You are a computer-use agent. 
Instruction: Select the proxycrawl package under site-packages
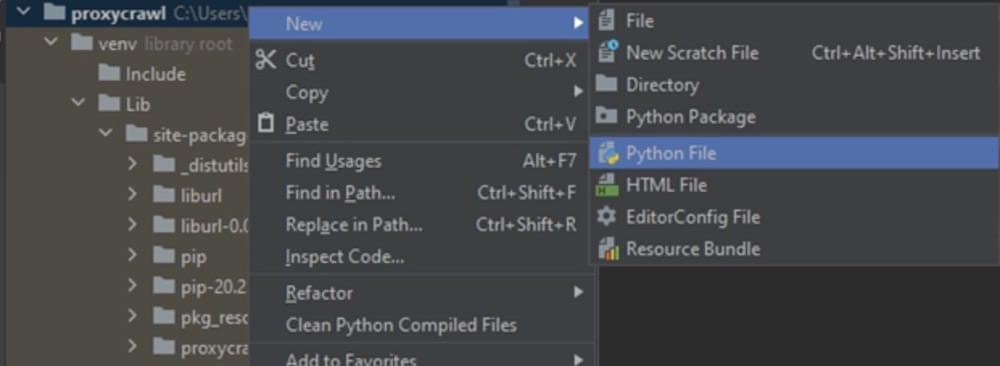(x=128, y=347)
